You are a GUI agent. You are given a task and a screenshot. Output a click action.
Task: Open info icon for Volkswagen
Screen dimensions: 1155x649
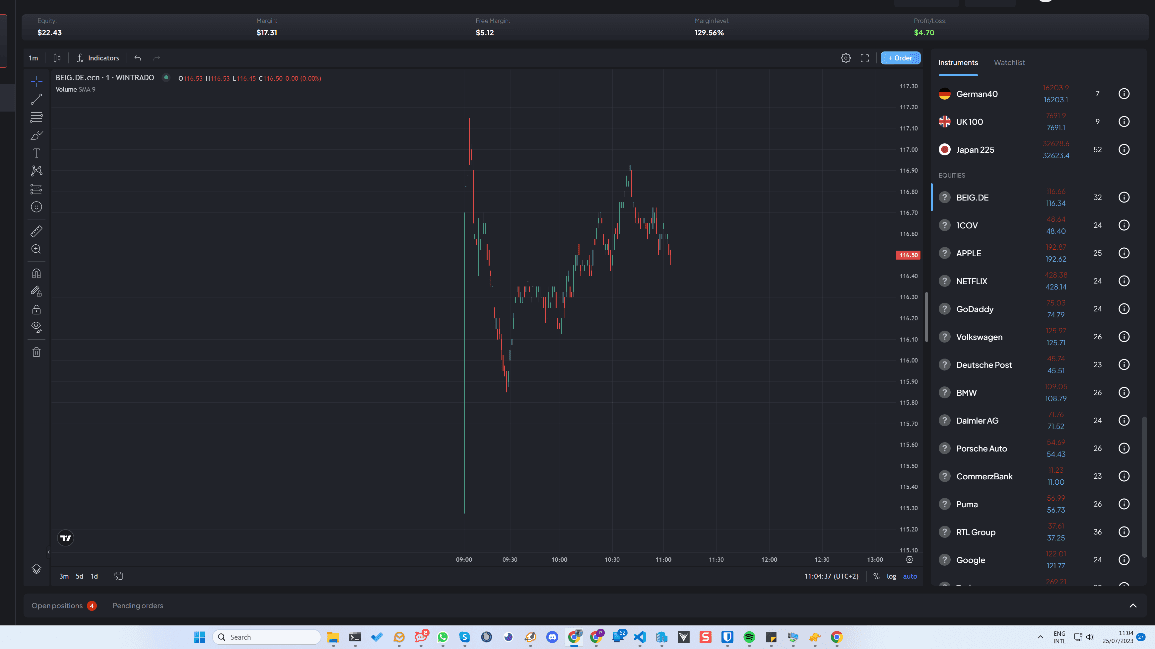(1124, 337)
